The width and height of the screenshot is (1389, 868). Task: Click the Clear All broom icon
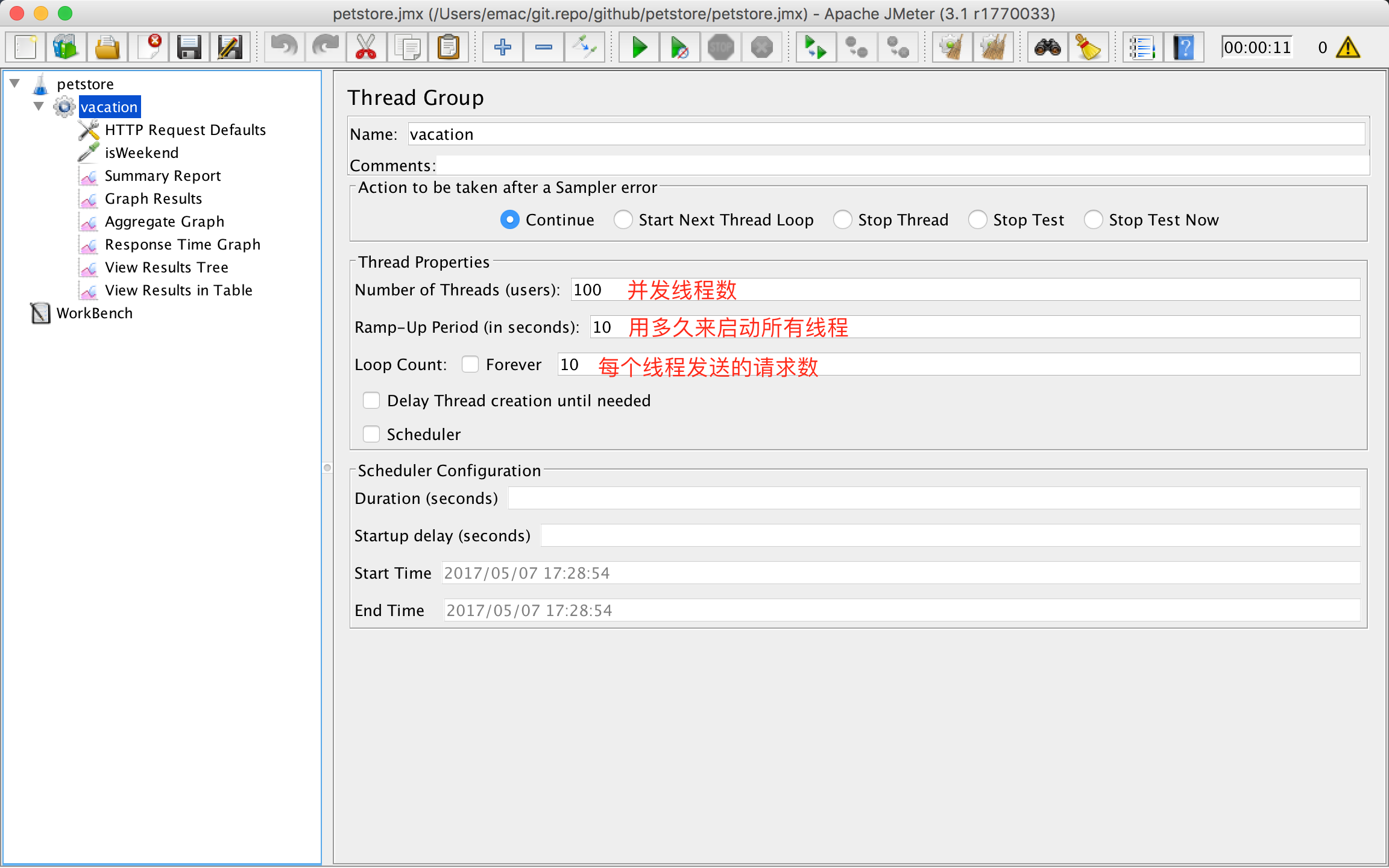[x=993, y=47]
